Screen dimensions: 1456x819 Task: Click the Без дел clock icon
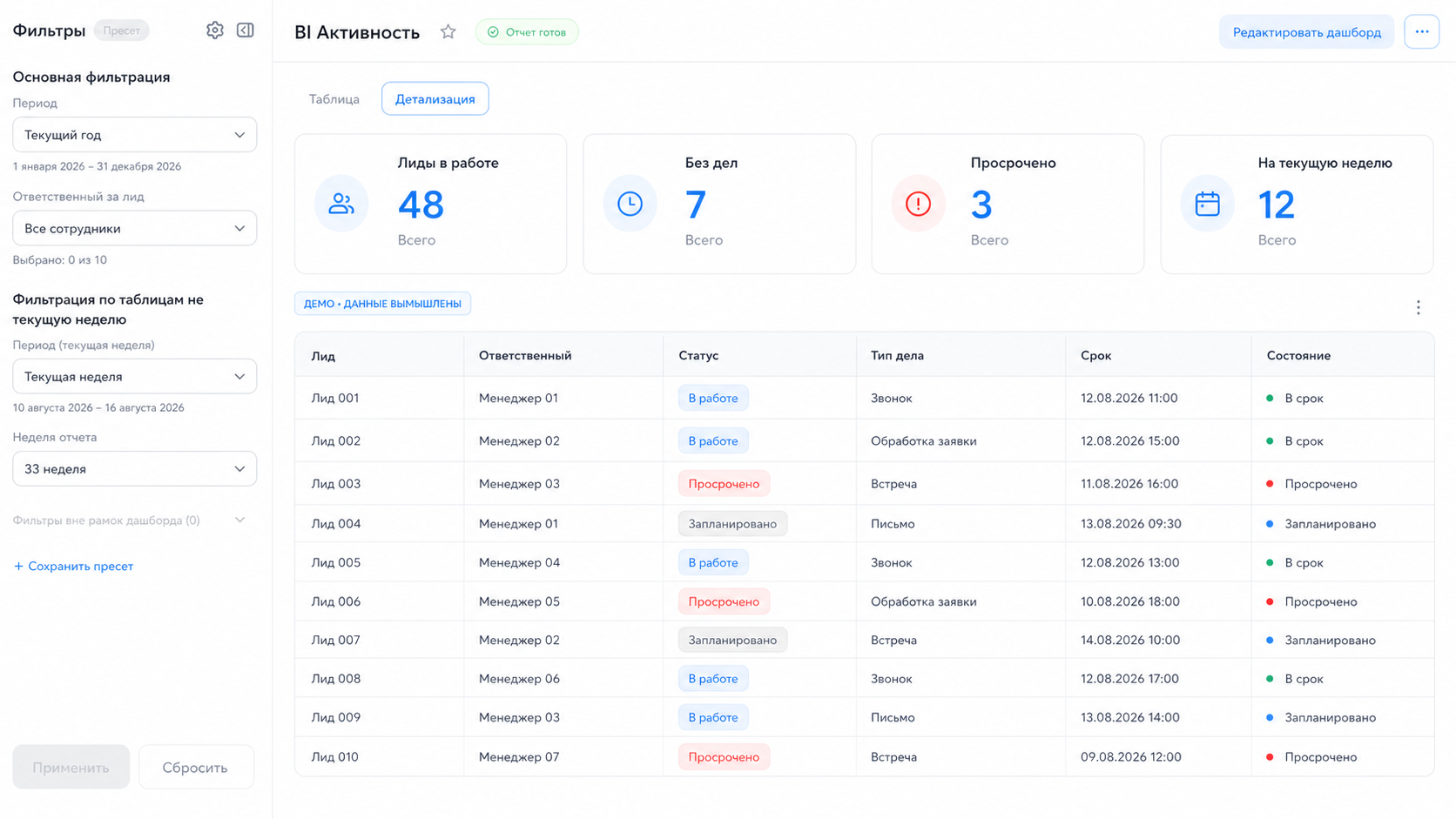pos(630,204)
